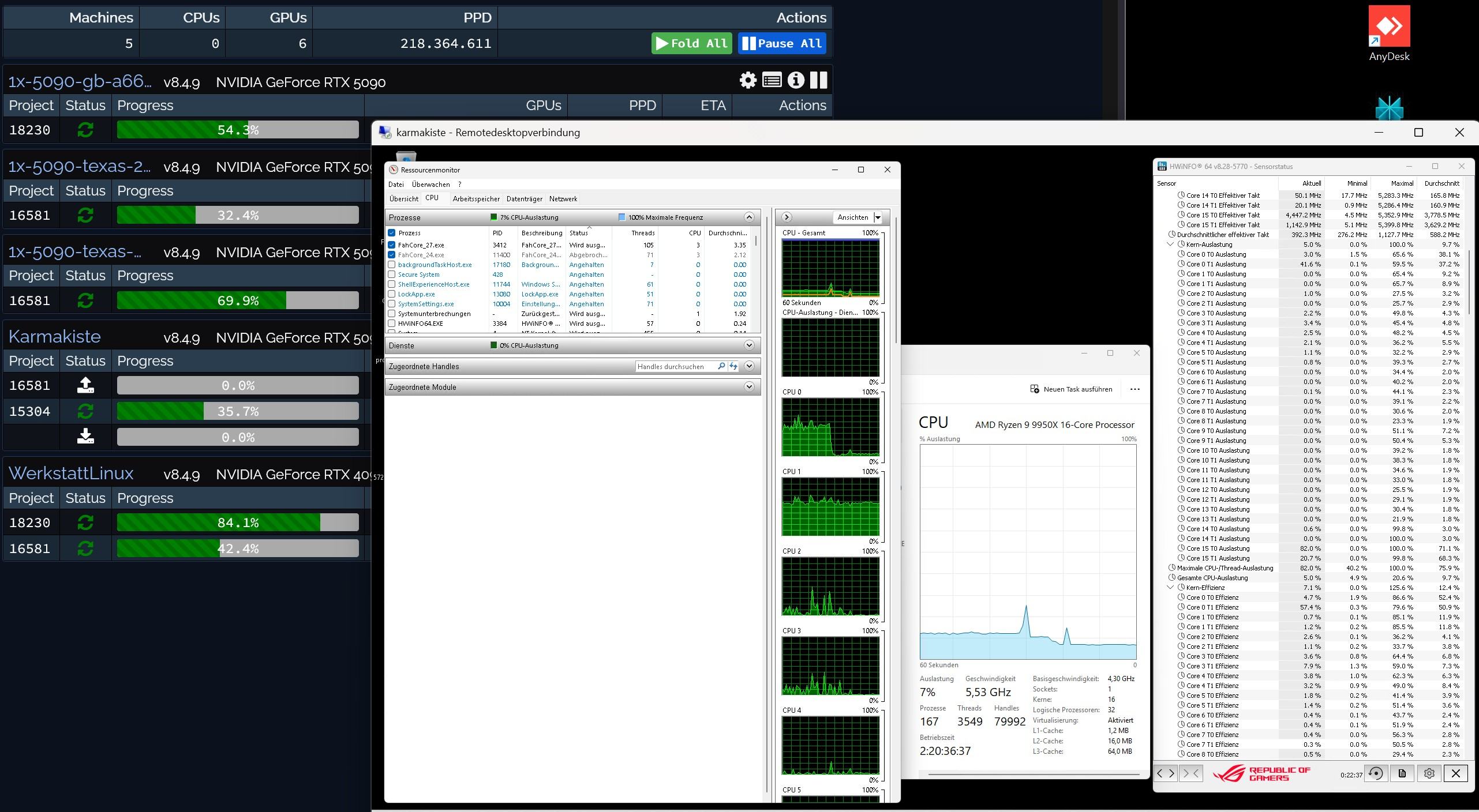Switch to Arbeitsspeicher tab
This screenshot has height=812, width=1479.
pyautogui.click(x=476, y=199)
